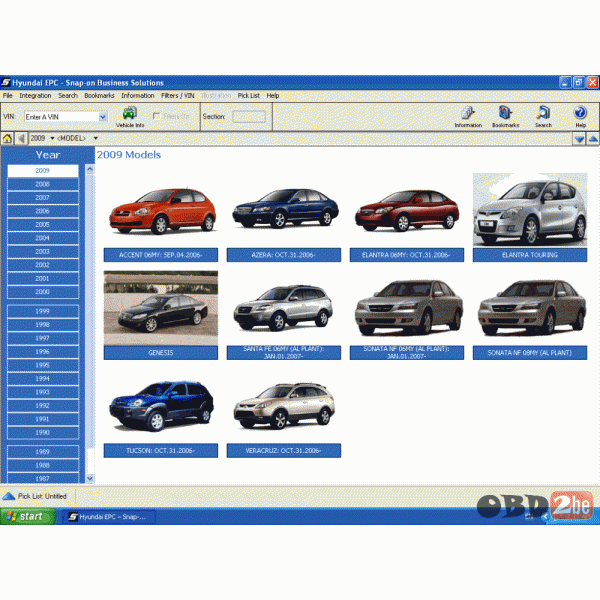Click the blue down arrow navigation icon
The height and width of the screenshot is (600, 600).
coord(579,139)
